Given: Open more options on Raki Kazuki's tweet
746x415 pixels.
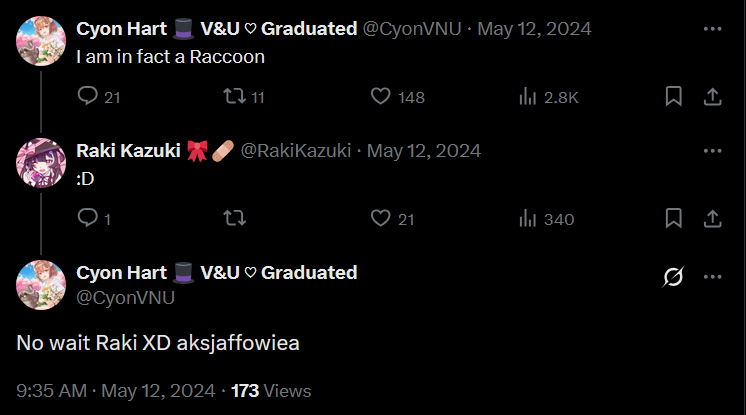Looking at the screenshot, I should 712,150.
